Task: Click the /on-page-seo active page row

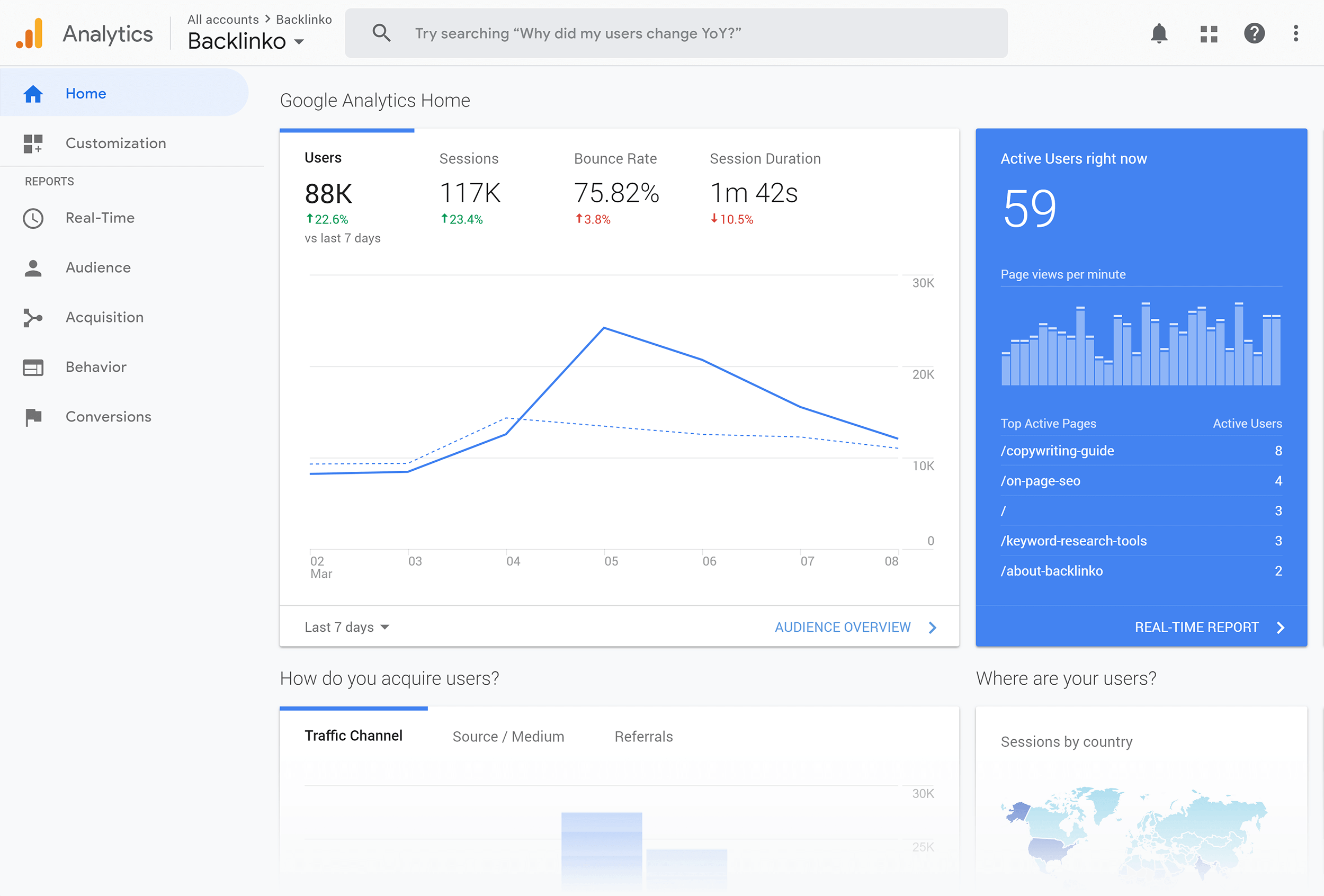Action: 1141,481
